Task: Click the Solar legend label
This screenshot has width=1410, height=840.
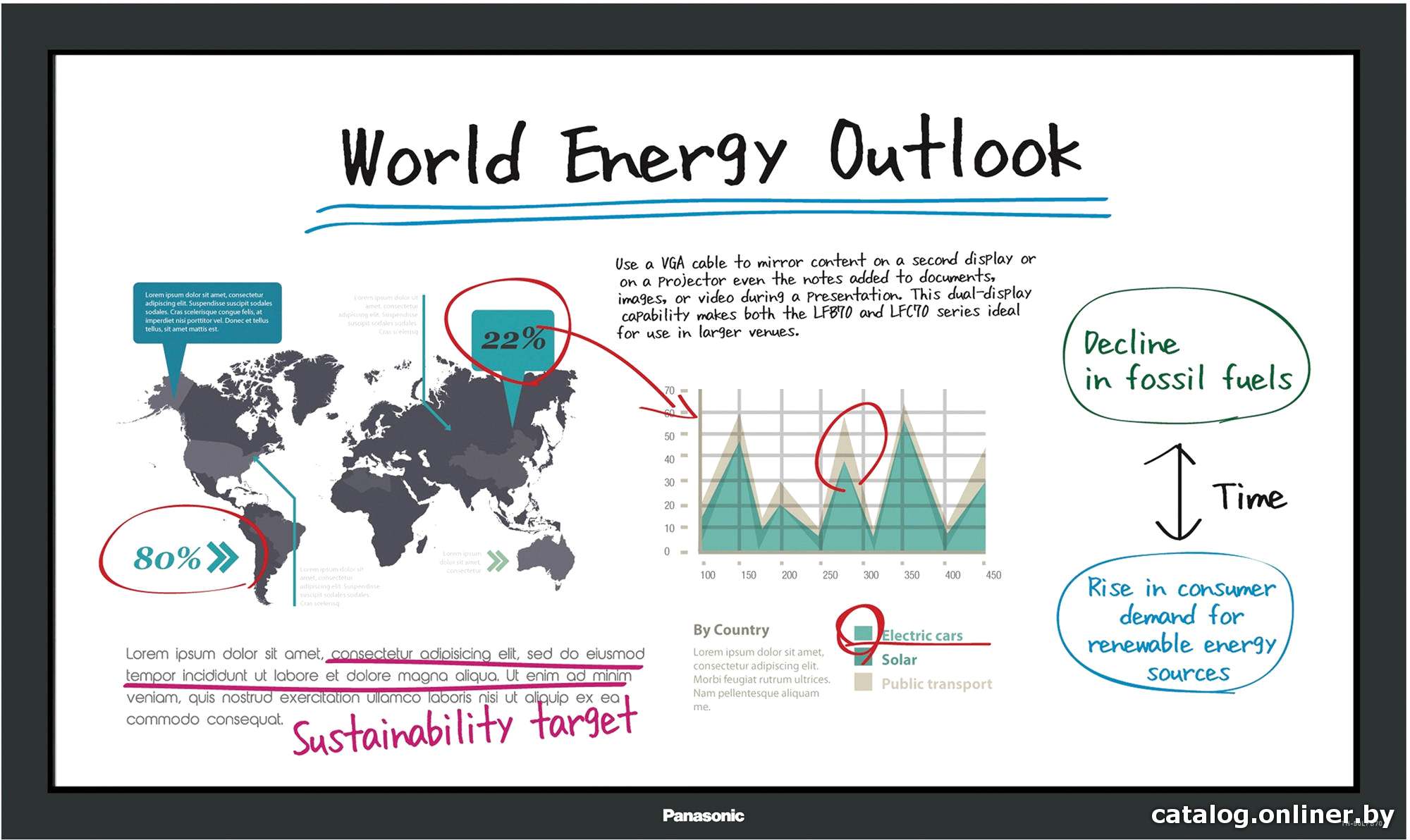Action: 899,660
